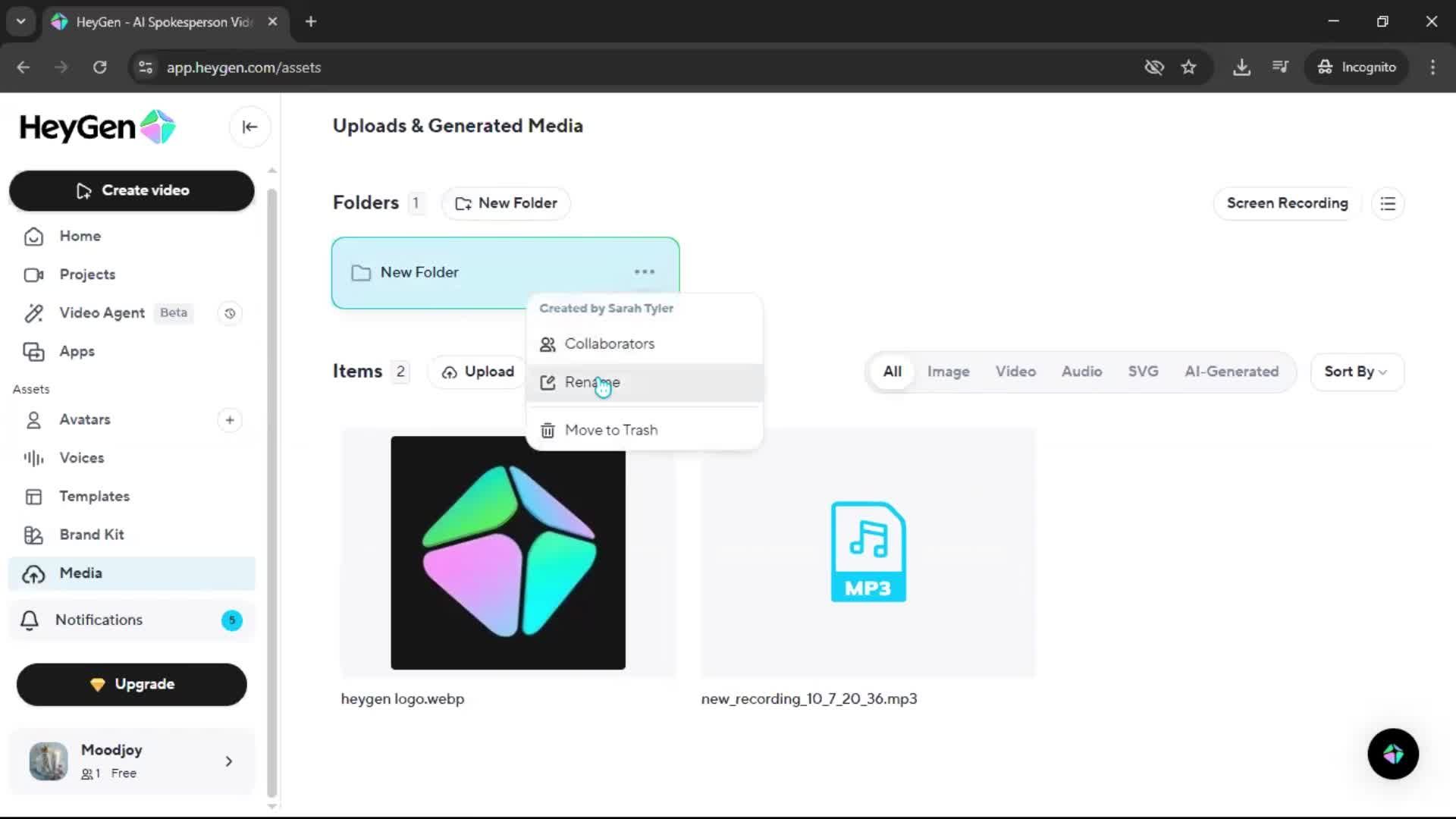
Task: Choose Rename from the folder menu
Action: [591, 383]
